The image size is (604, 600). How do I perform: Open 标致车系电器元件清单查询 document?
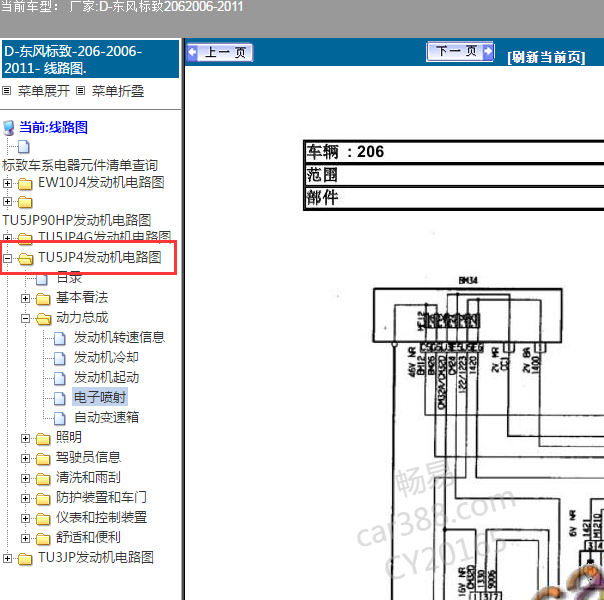[80, 165]
